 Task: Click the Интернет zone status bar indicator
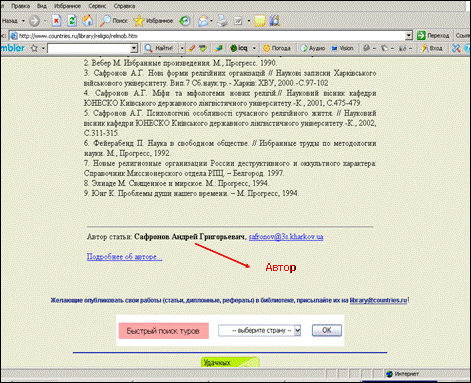(x=403, y=374)
